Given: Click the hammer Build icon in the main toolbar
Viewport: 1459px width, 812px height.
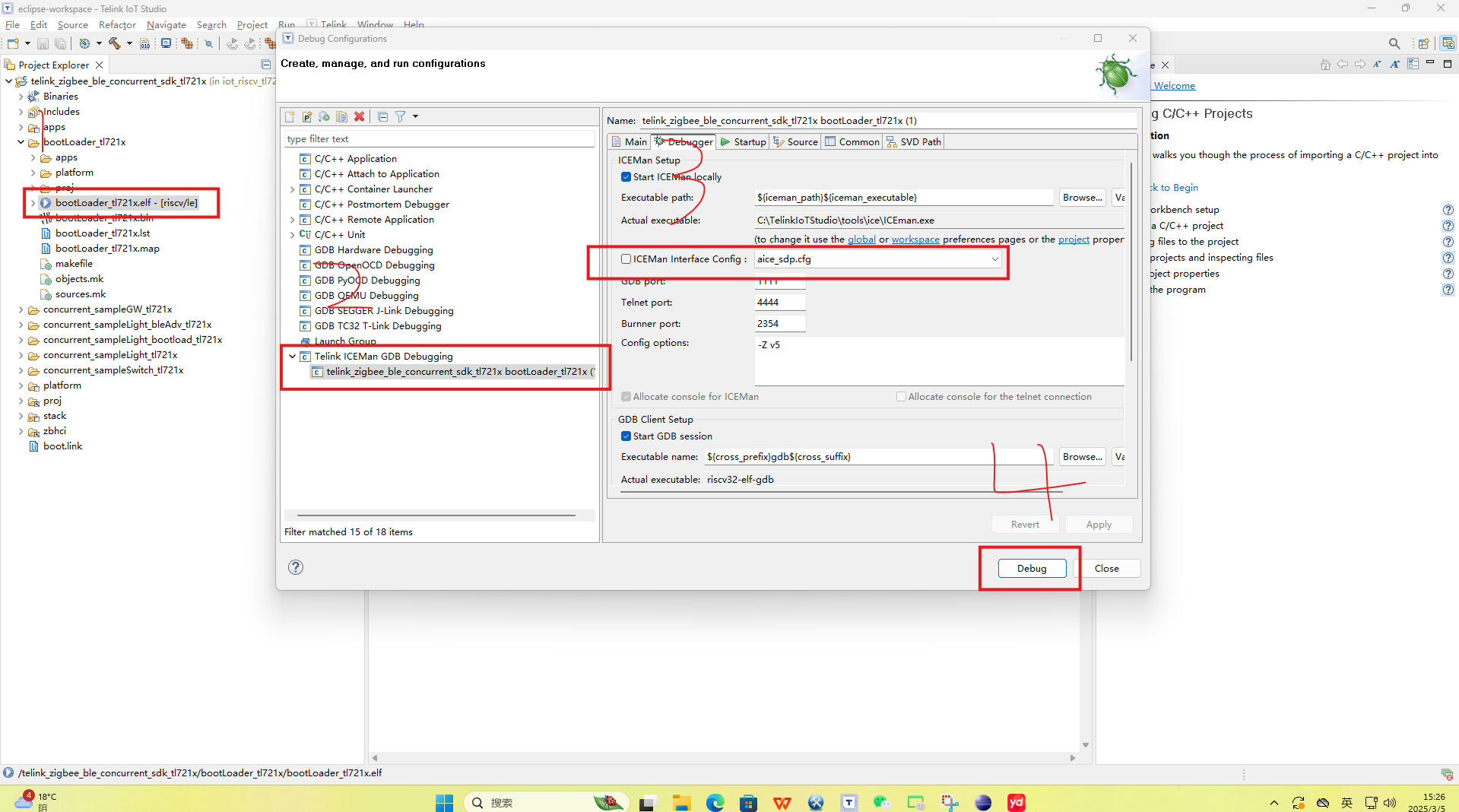Looking at the screenshot, I should [x=115, y=43].
